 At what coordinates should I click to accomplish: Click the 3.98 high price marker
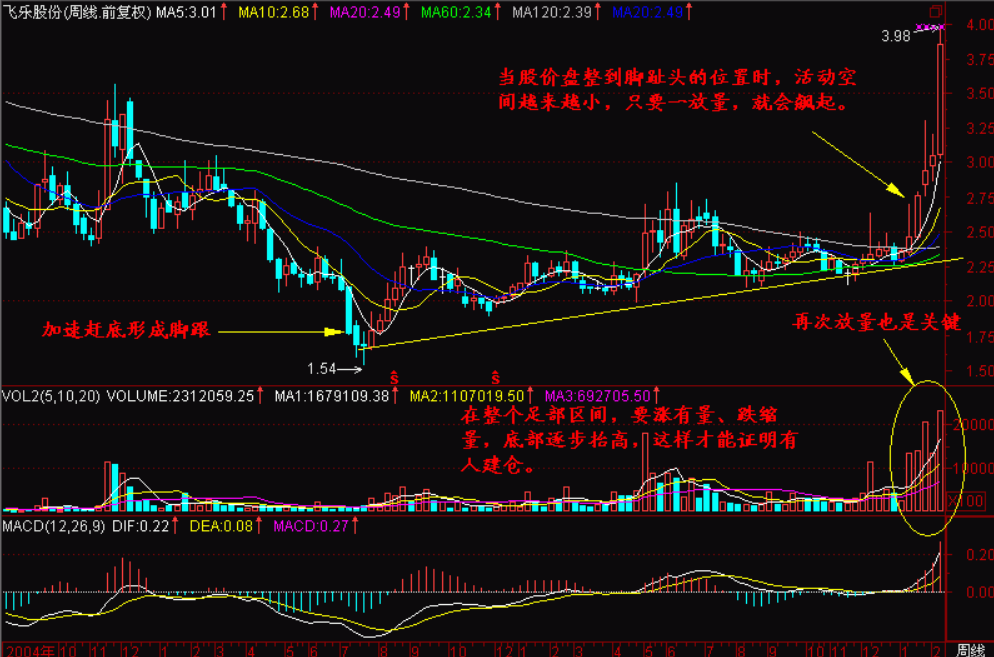[896, 36]
